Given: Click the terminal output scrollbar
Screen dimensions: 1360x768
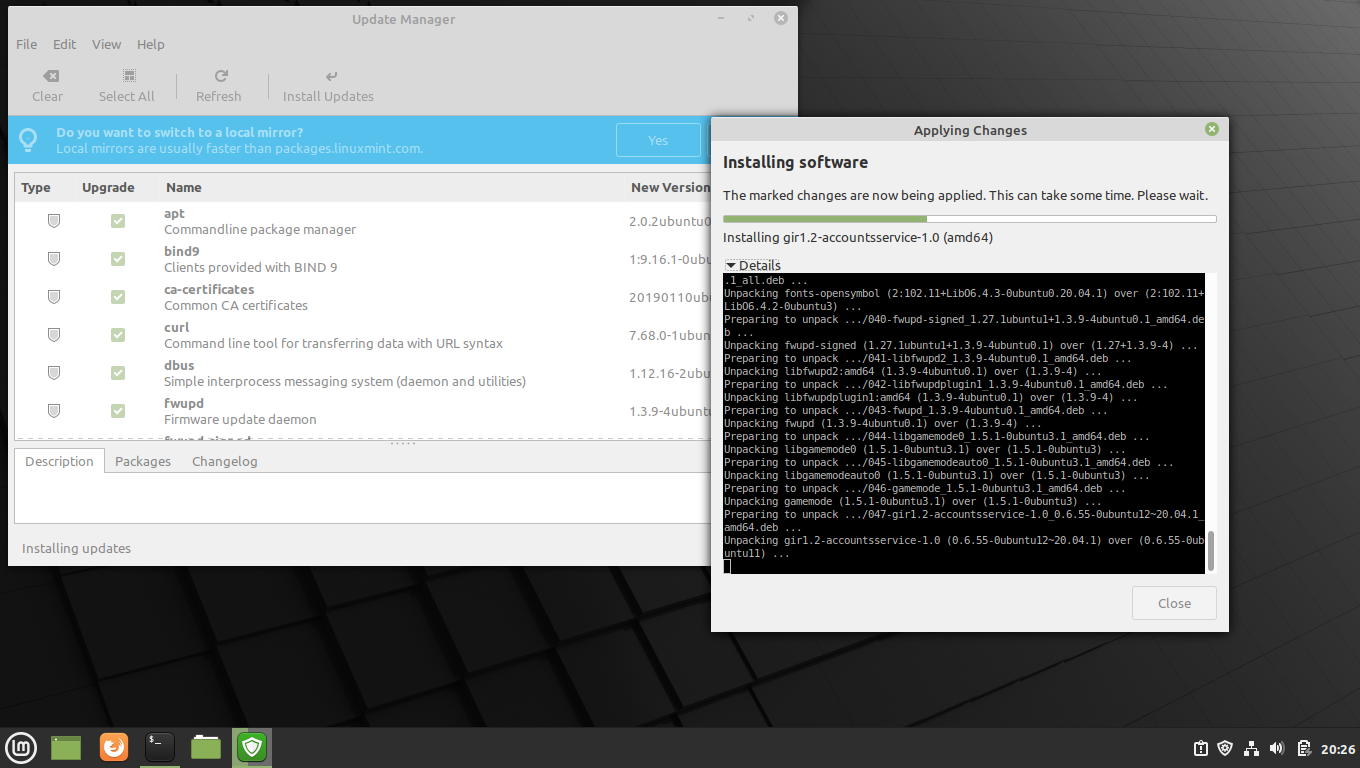Looking at the screenshot, I should click(1211, 551).
